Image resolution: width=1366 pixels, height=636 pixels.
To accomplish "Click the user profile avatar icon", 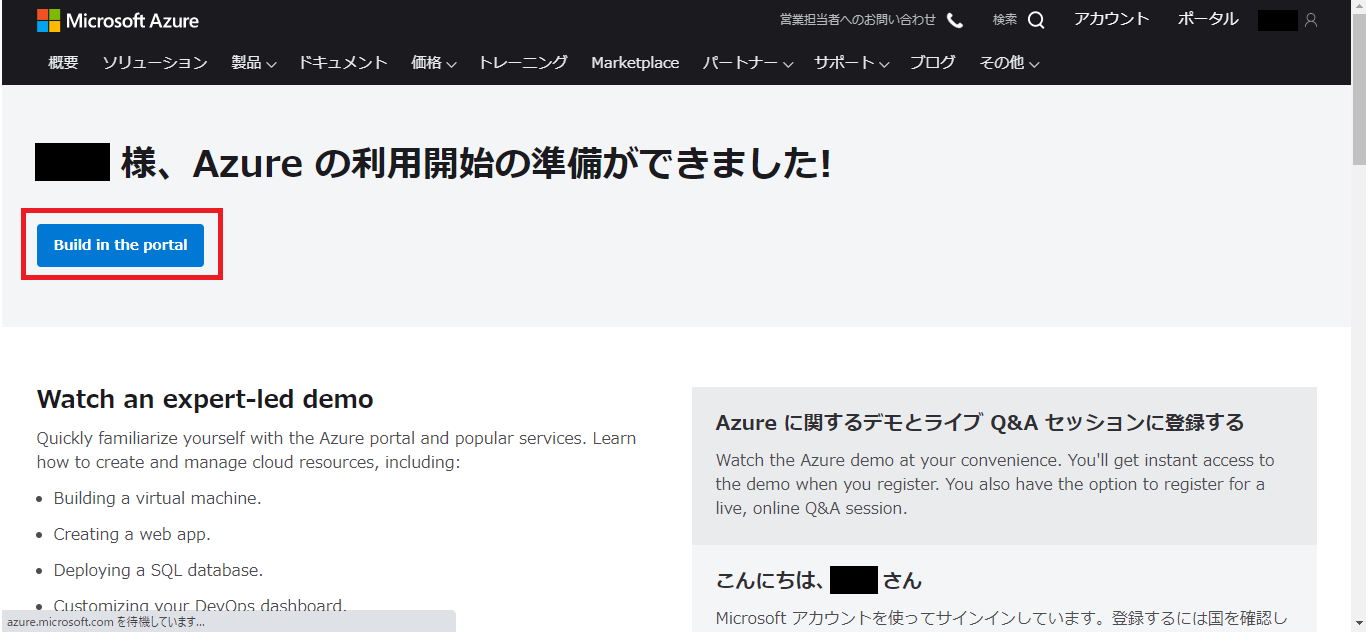I will click(x=1311, y=20).
